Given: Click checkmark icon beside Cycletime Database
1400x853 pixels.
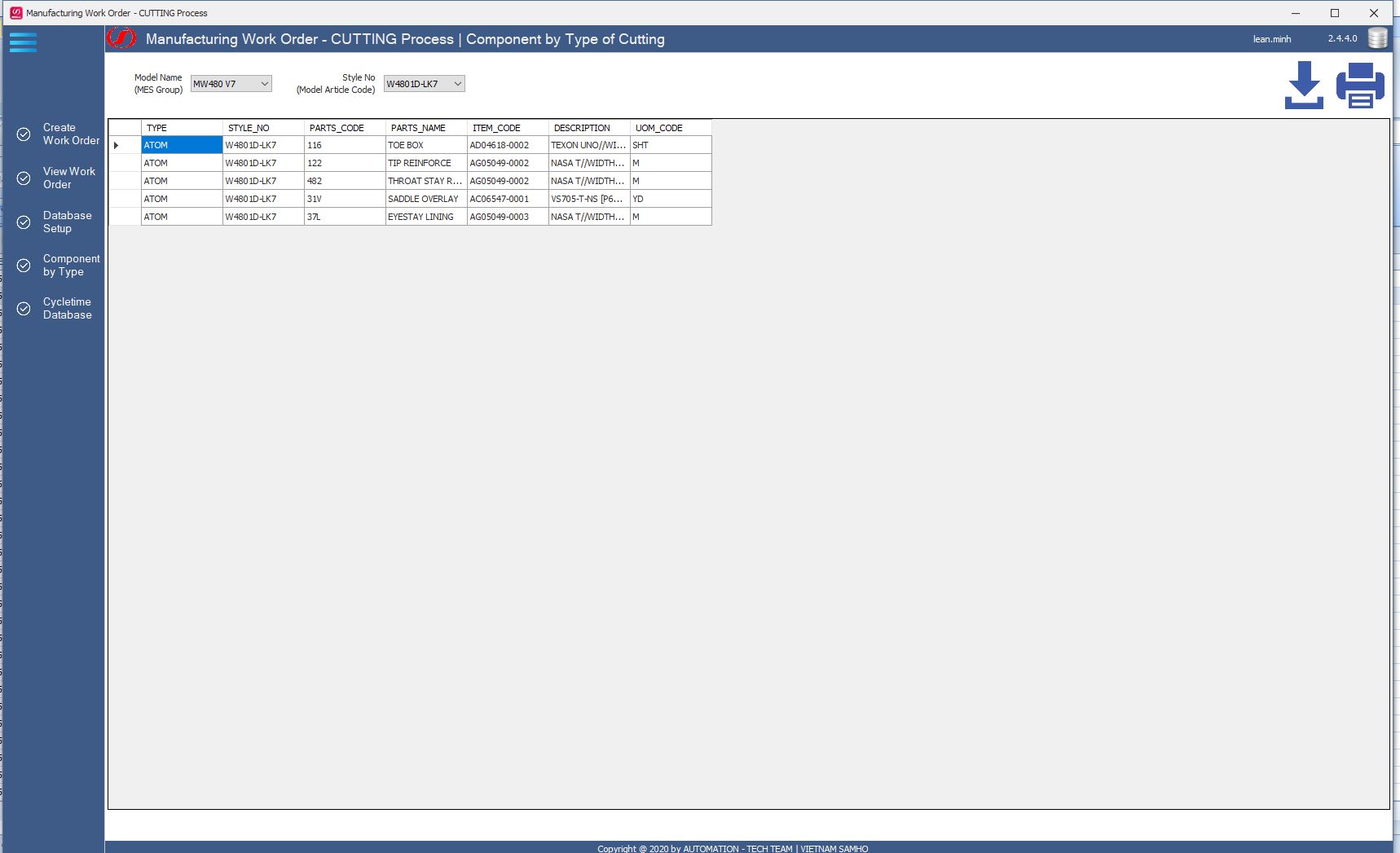Looking at the screenshot, I should pos(24,309).
